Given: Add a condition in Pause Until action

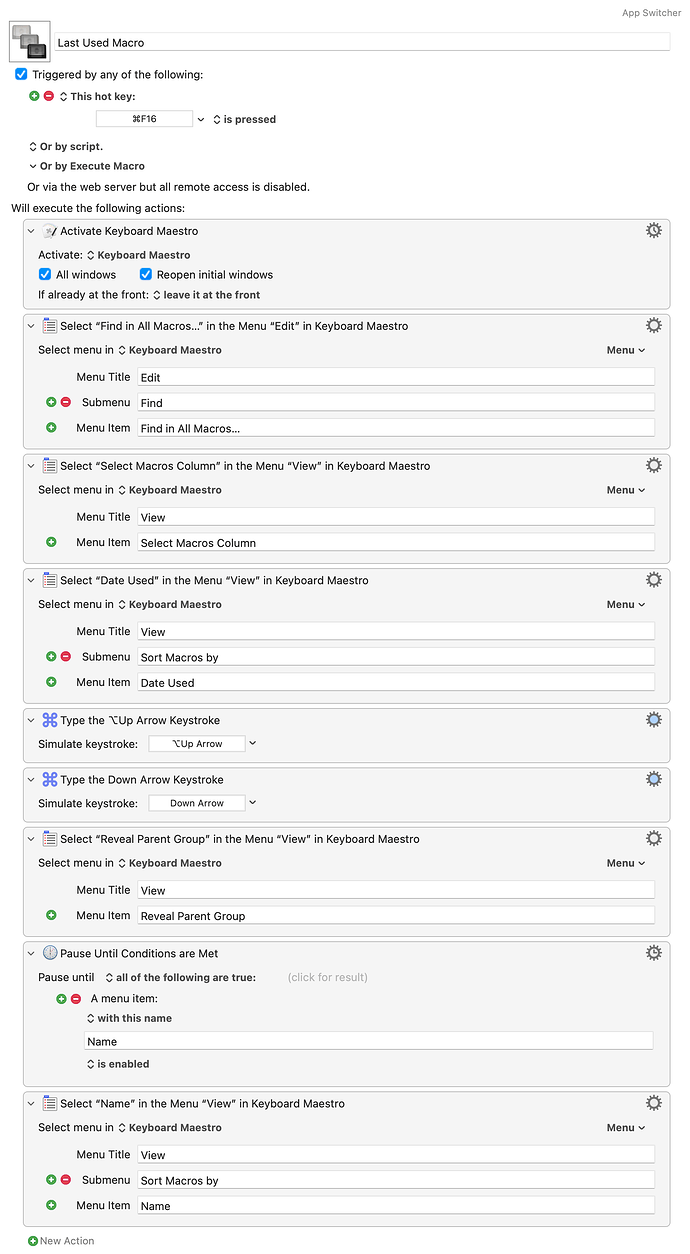Looking at the screenshot, I should pyautogui.click(x=61, y=998).
